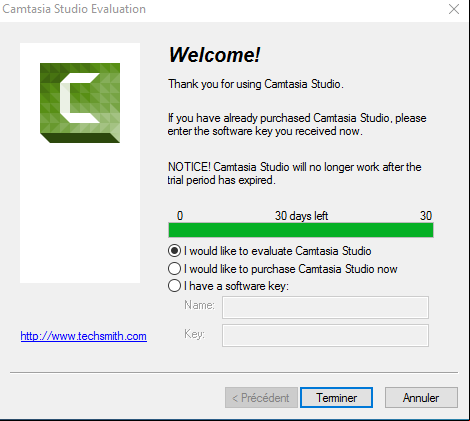Go back using the Précédent button
470x421 pixels.
pos(261,398)
